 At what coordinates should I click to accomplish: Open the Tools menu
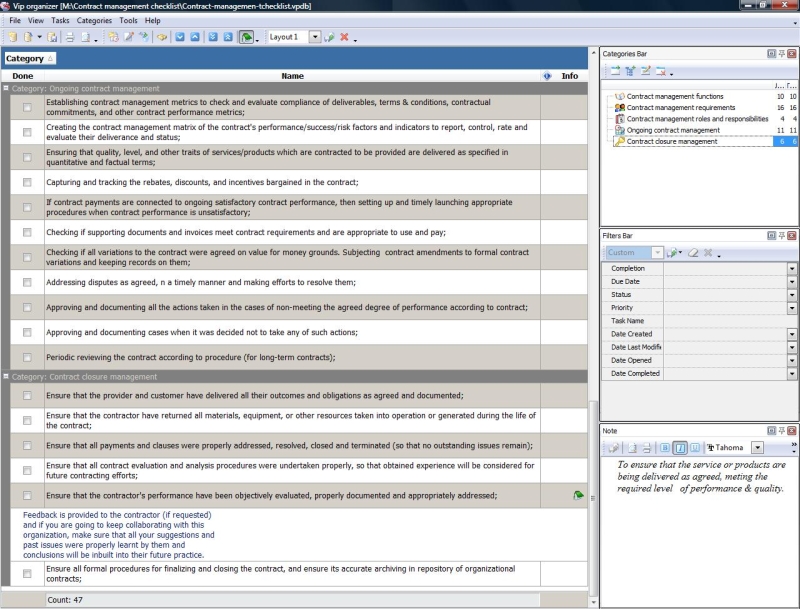[x=128, y=20]
